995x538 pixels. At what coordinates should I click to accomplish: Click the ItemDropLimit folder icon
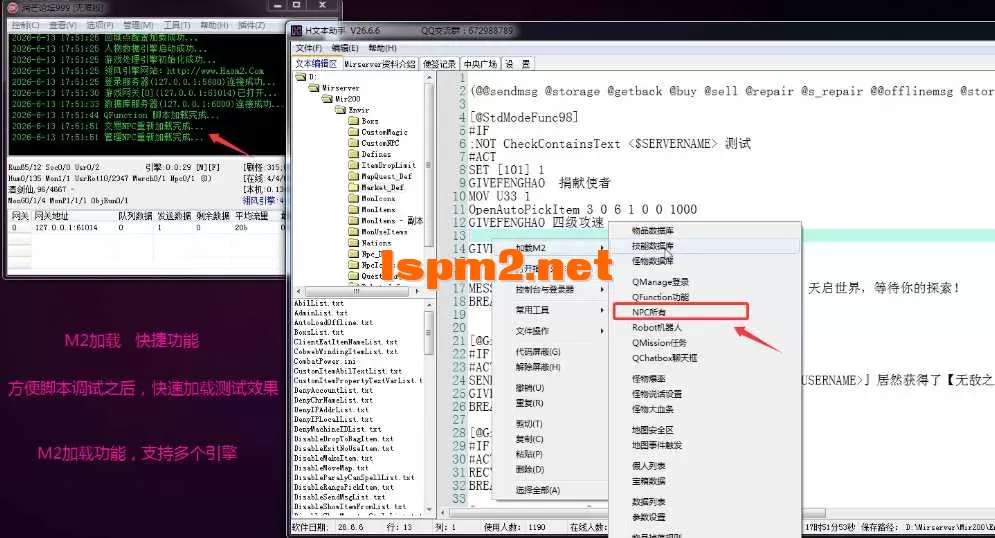(353, 165)
